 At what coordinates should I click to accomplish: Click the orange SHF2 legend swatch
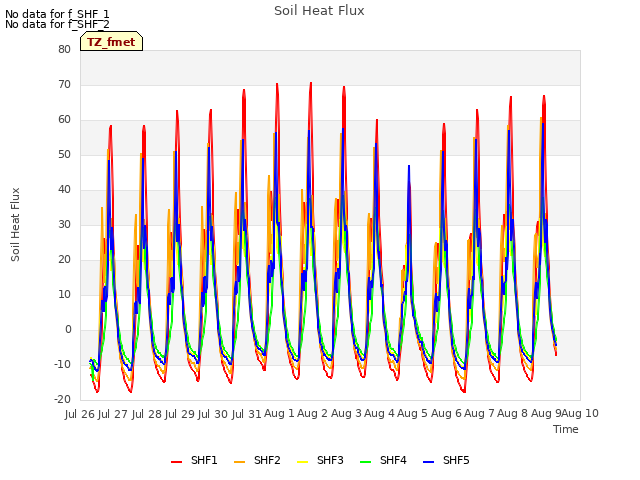point(239,462)
